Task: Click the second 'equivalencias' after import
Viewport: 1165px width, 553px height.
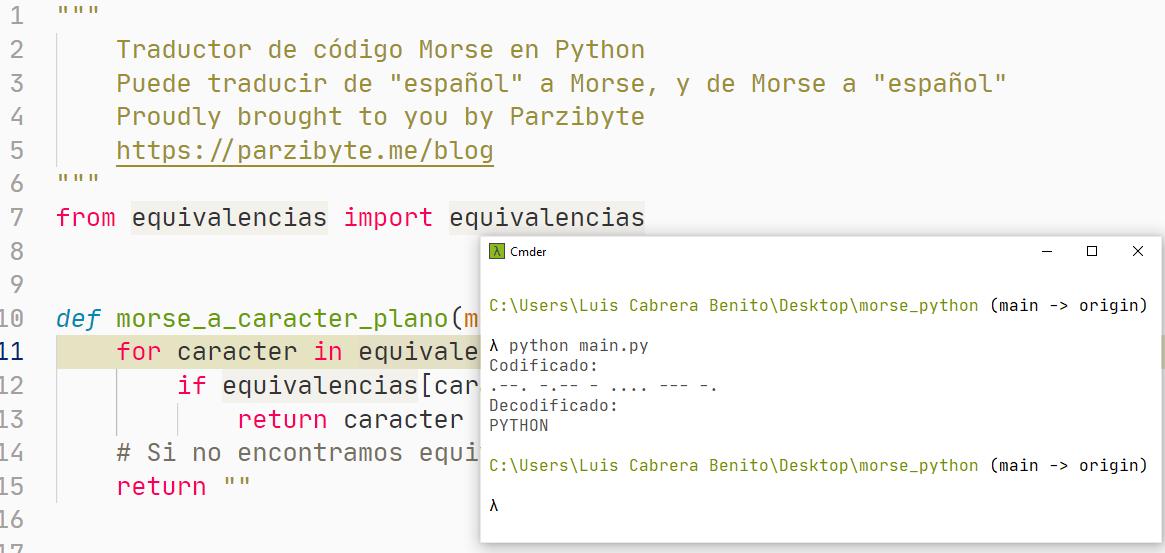Action: [x=547, y=218]
